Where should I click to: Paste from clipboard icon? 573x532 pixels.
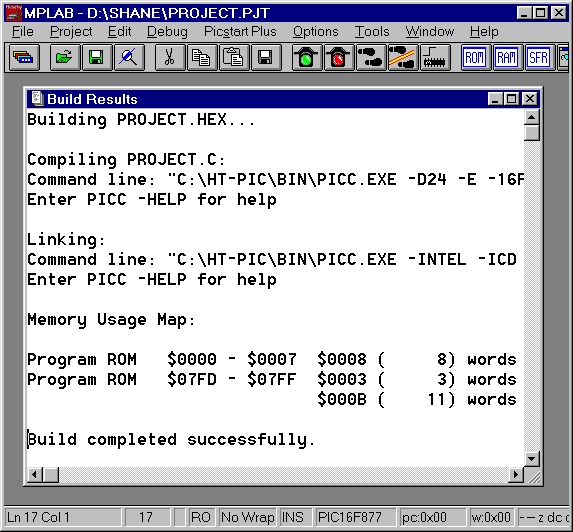point(234,57)
